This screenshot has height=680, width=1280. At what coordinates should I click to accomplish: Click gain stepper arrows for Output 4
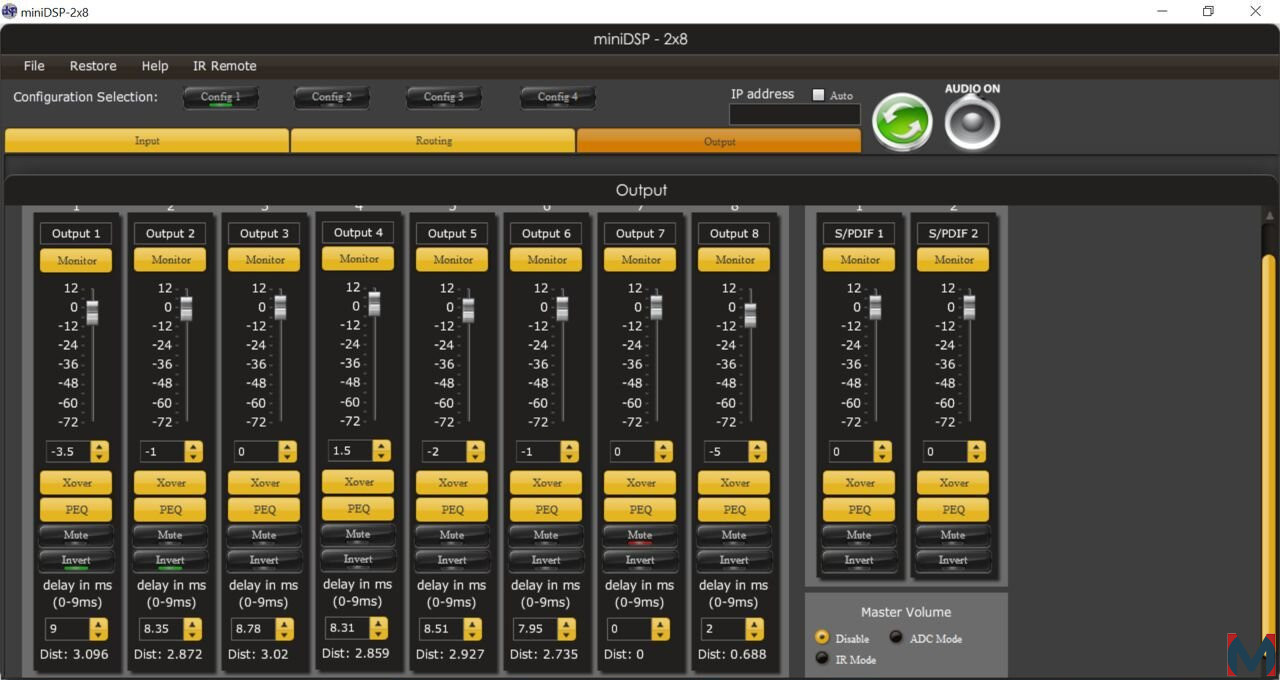click(x=381, y=451)
